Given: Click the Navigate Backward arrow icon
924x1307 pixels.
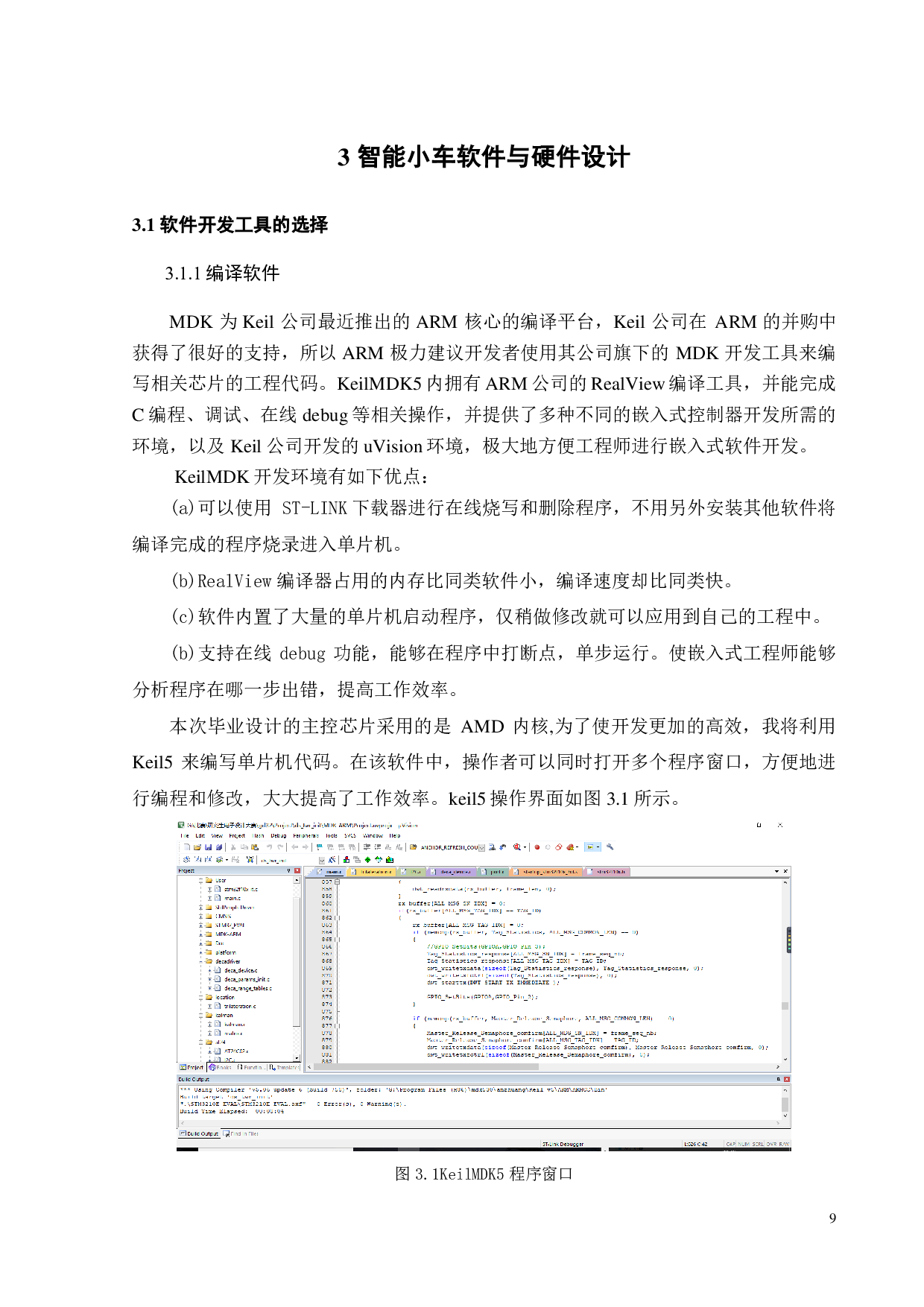Looking at the screenshot, I should tap(295, 847).
